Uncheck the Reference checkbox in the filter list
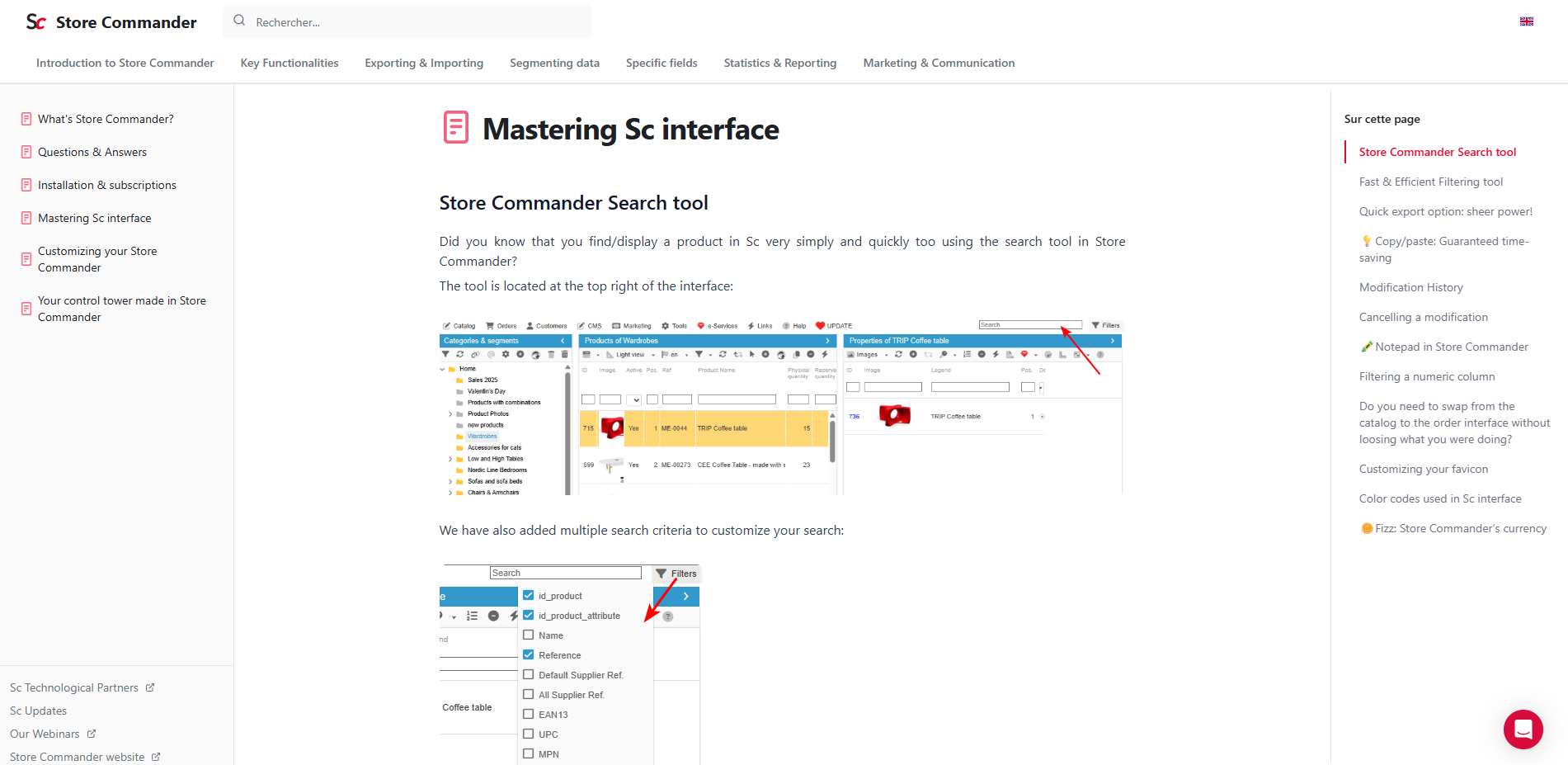This screenshot has height=765, width=1568. (529, 654)
